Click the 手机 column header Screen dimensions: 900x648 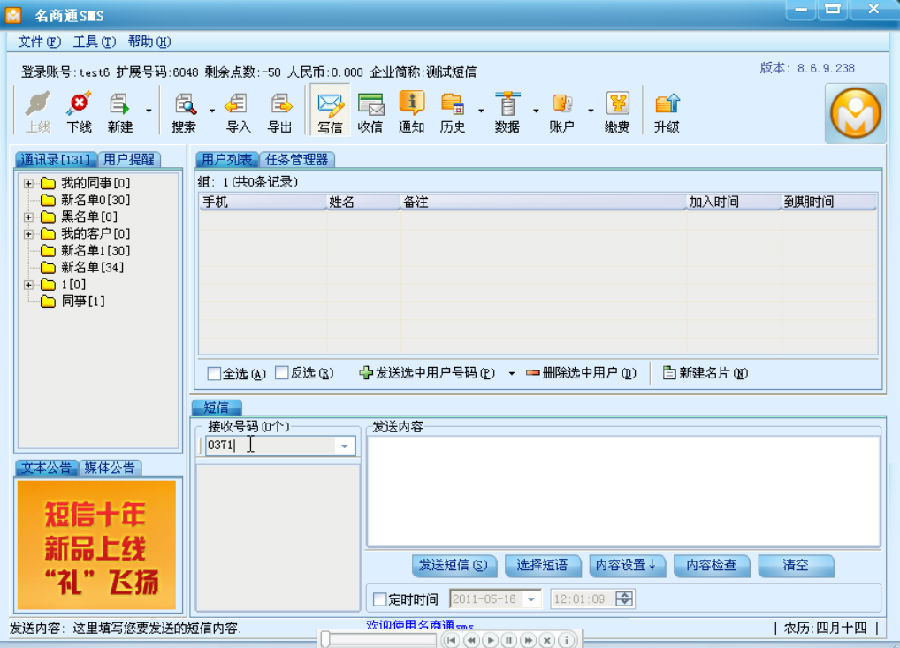tap(263, 202)
